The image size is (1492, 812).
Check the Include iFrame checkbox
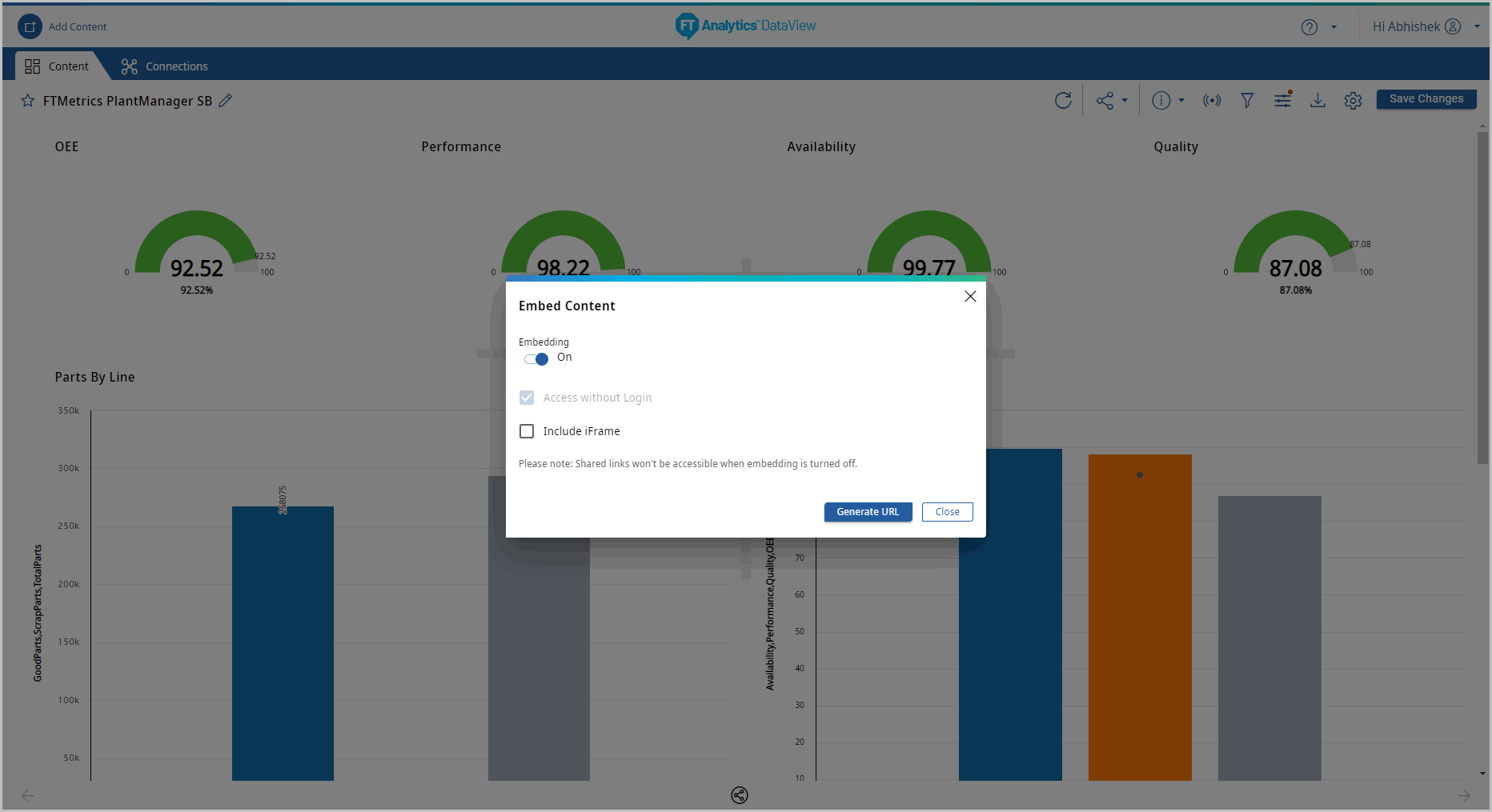[x=527, y=431]
